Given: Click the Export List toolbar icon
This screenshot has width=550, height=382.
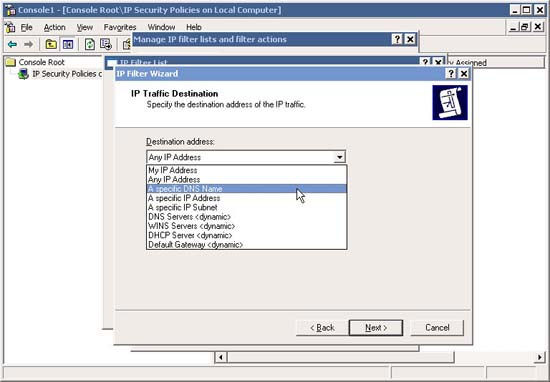Looking at the screenshot, I should point(106,44).
